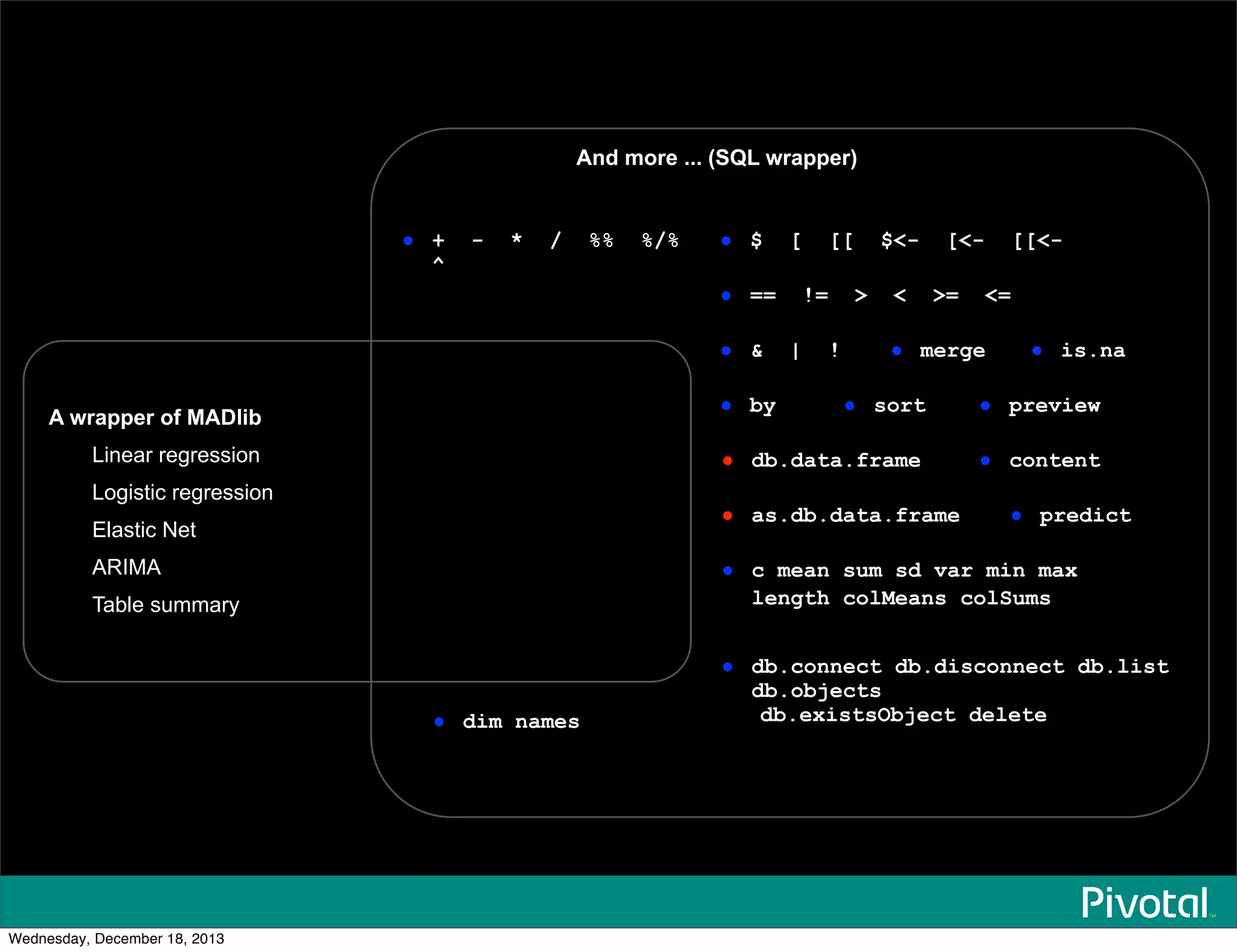Click the sort function label
Screen dimensions: 1237x952
(899, 406)
